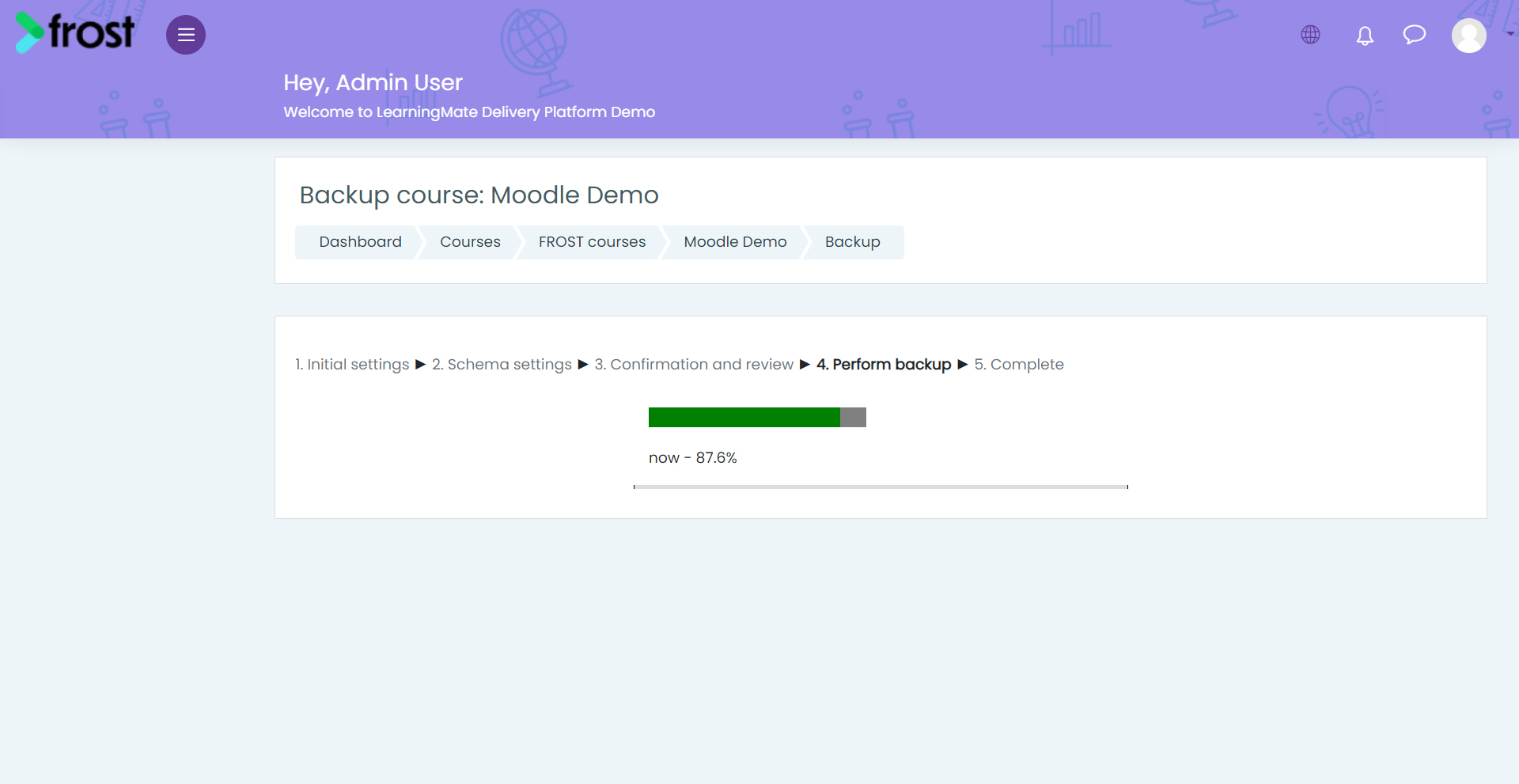Click step 4 Perform backup

[x=884, y=365]
